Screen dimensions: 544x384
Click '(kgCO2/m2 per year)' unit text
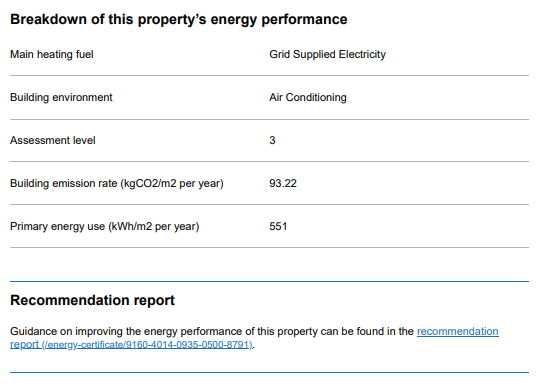(172, 184)
